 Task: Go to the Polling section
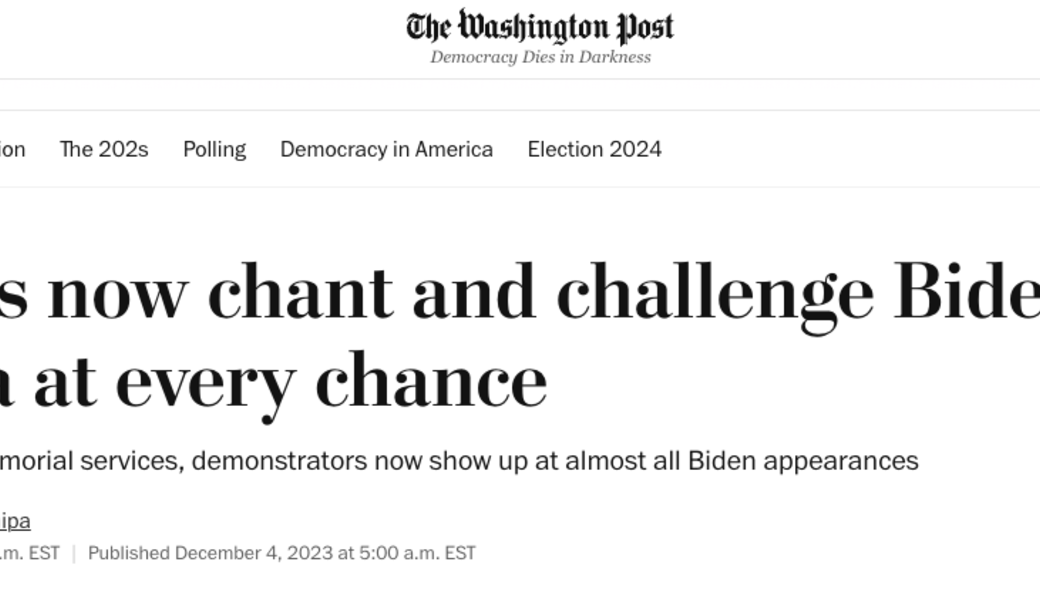pyautogui.click(x=214, y=150)
